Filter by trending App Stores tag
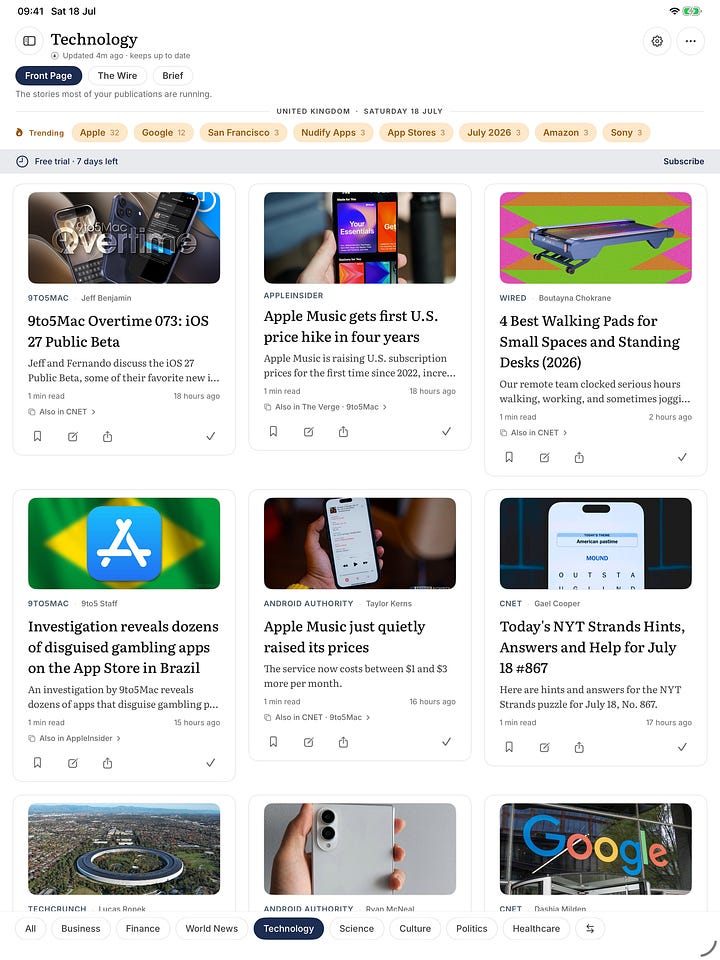The width and height of the screenshot is (720, 960). [x=416, y=132]
